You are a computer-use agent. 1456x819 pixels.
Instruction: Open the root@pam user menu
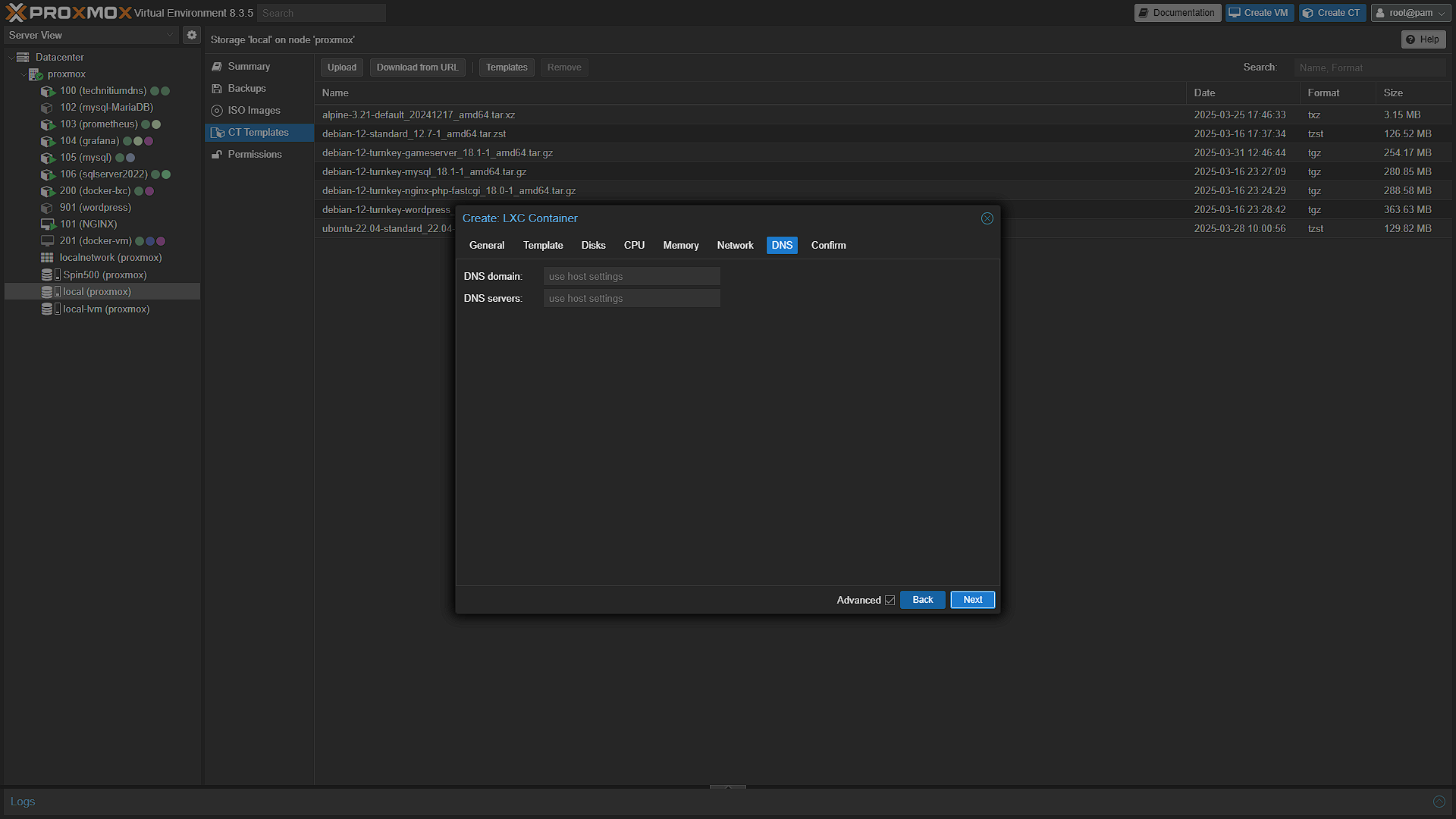point(1410,13)
